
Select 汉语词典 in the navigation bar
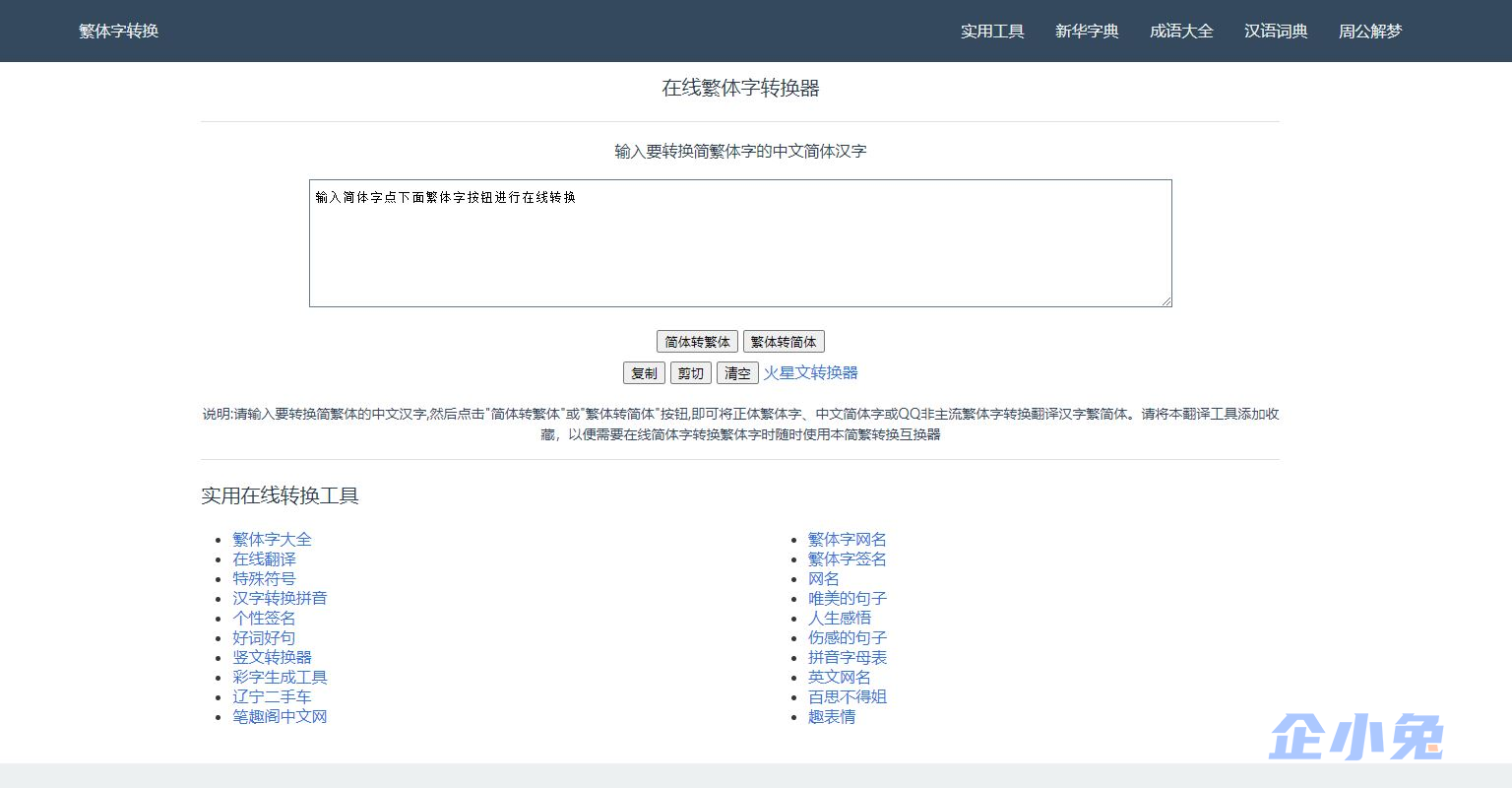(x=1276, y=31)
